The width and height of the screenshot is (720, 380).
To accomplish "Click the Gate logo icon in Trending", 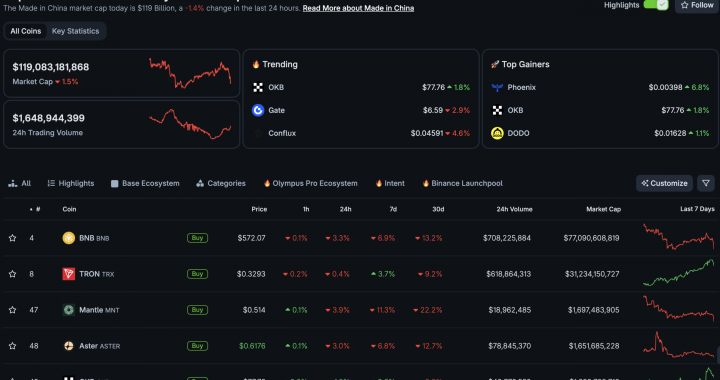I will click(258, 110).
